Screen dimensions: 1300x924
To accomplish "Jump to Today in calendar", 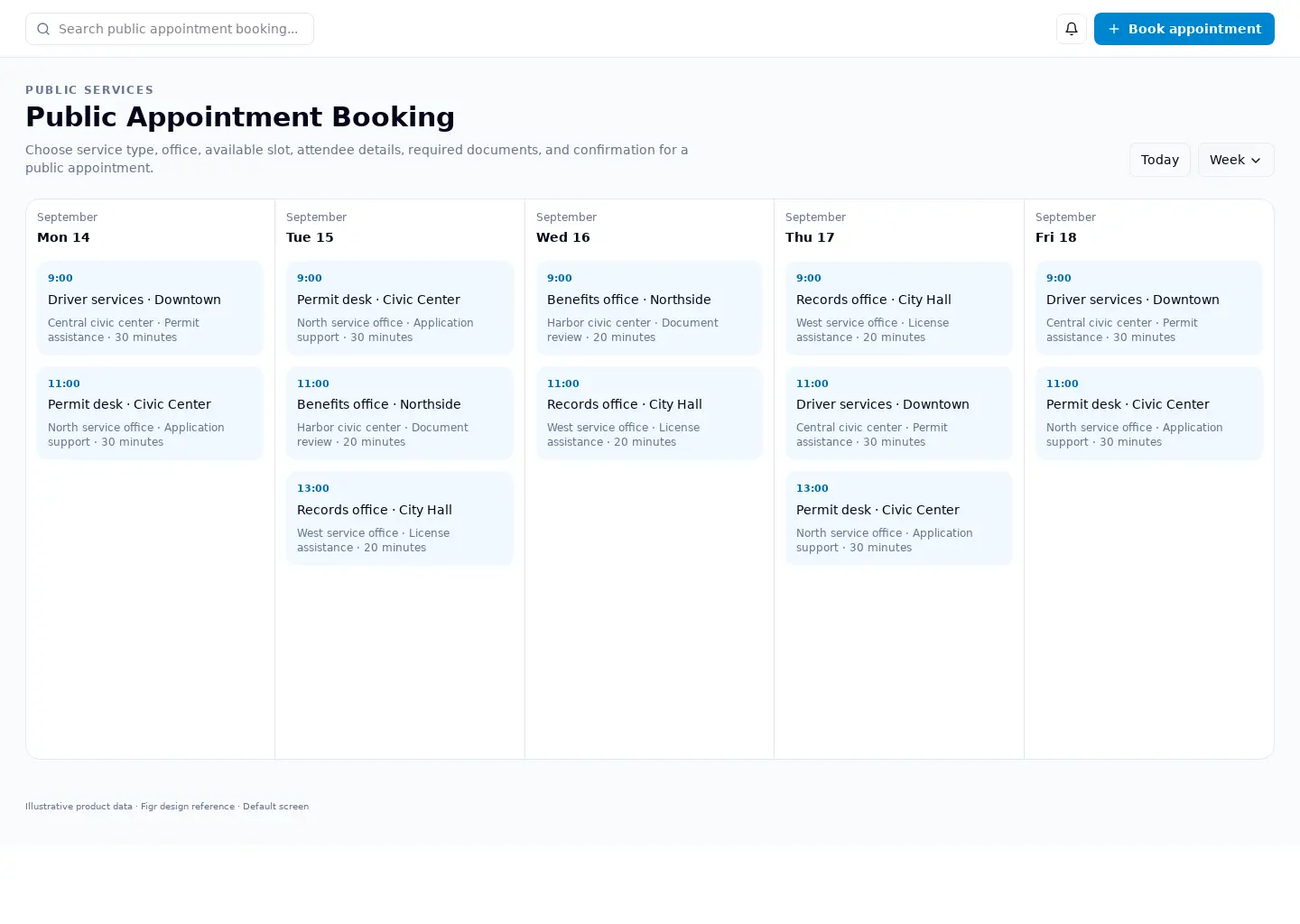I will [1160, 160].
